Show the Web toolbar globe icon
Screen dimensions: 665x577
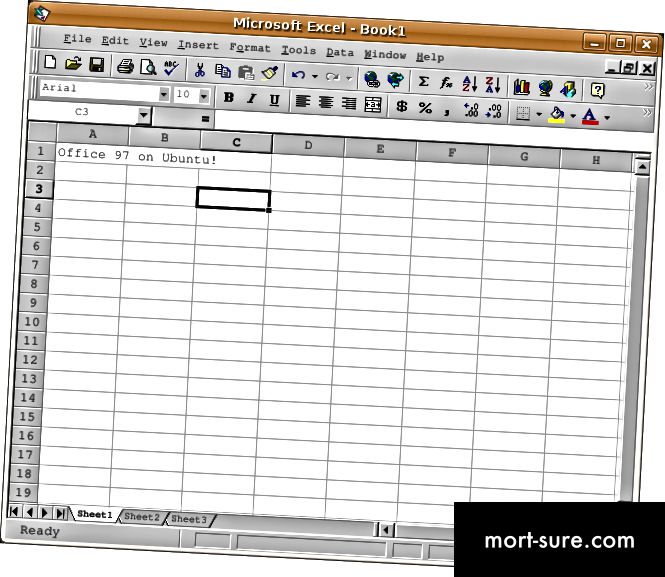(x=395, y=80)
